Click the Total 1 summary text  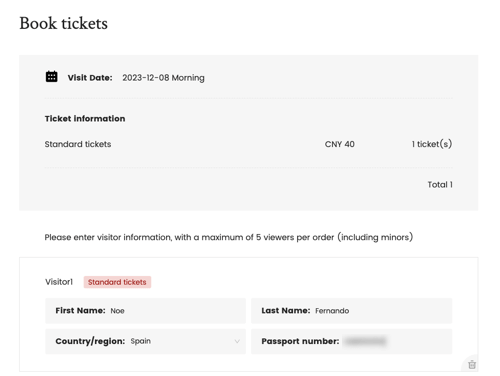440,185
